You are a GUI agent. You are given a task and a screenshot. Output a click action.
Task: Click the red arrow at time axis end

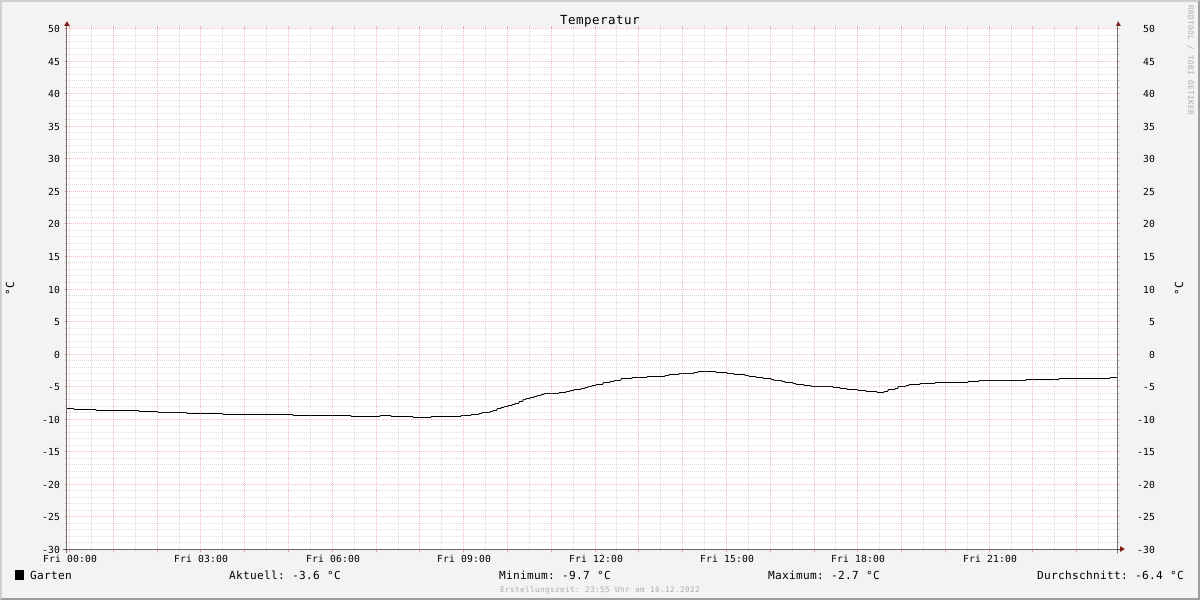pos(1122,549)
